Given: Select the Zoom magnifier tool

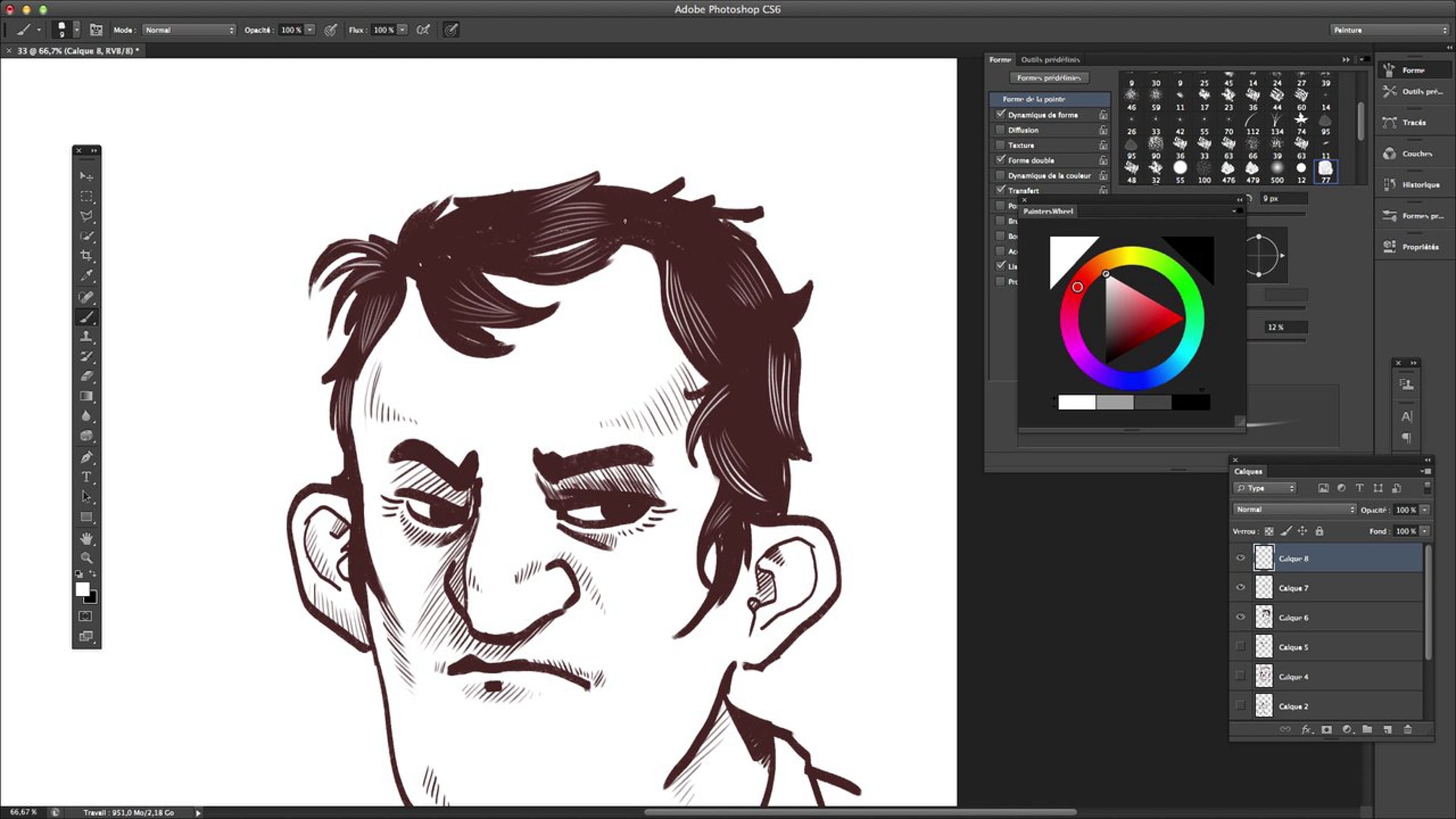Looking at the screenshot, I should coord(86,558).
